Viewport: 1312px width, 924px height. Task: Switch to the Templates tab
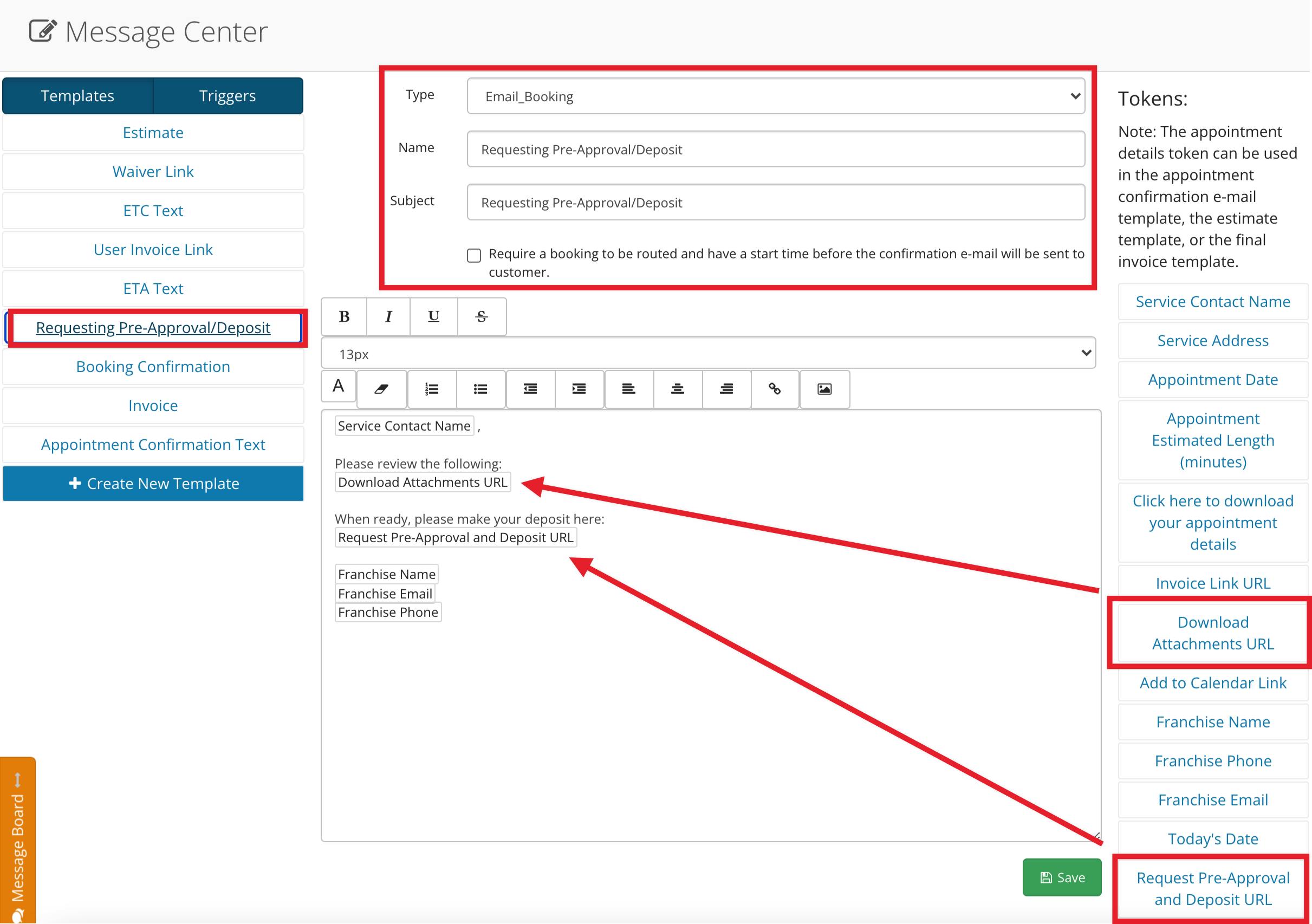[77, 96]
